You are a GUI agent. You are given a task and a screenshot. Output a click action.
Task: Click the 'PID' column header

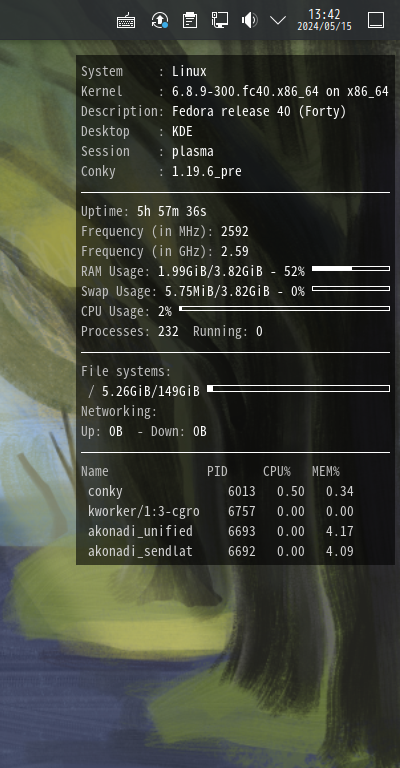click(217, 472)
